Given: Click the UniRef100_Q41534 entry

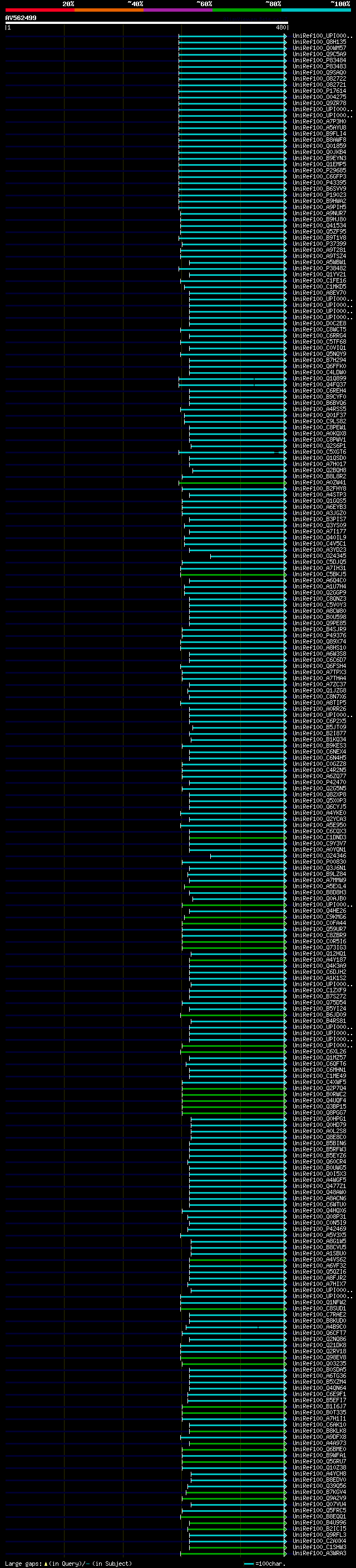Looking at the screenshot, I should tap(319, 225).
